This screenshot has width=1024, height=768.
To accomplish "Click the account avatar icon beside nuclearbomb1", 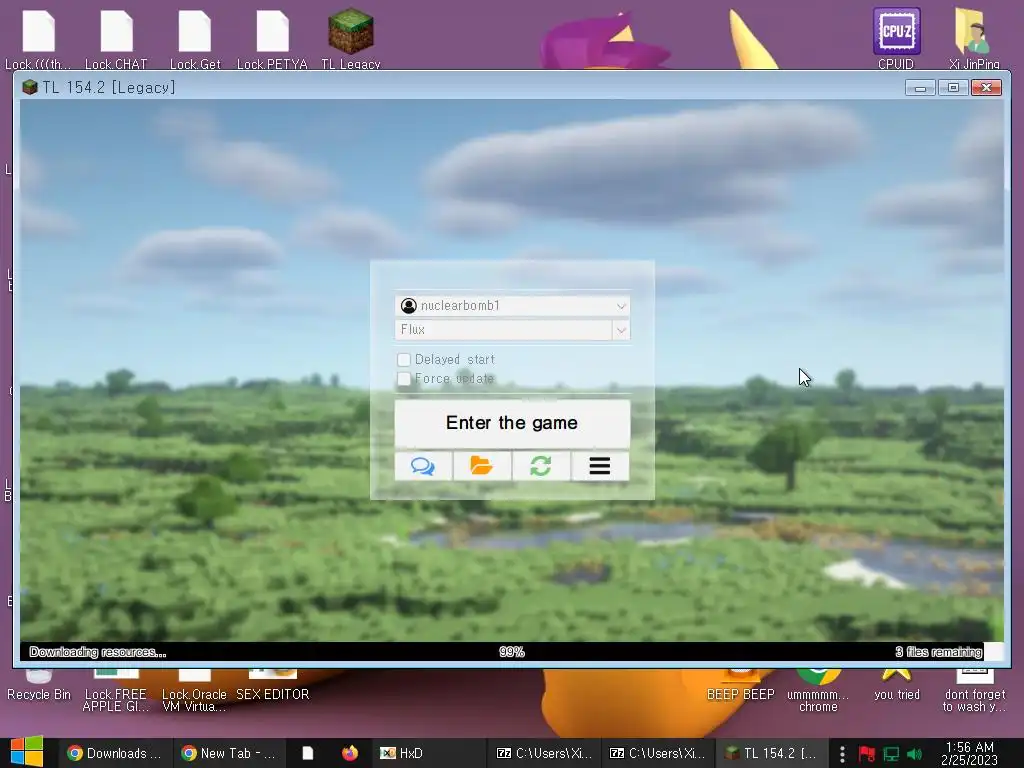I will 409,306.
